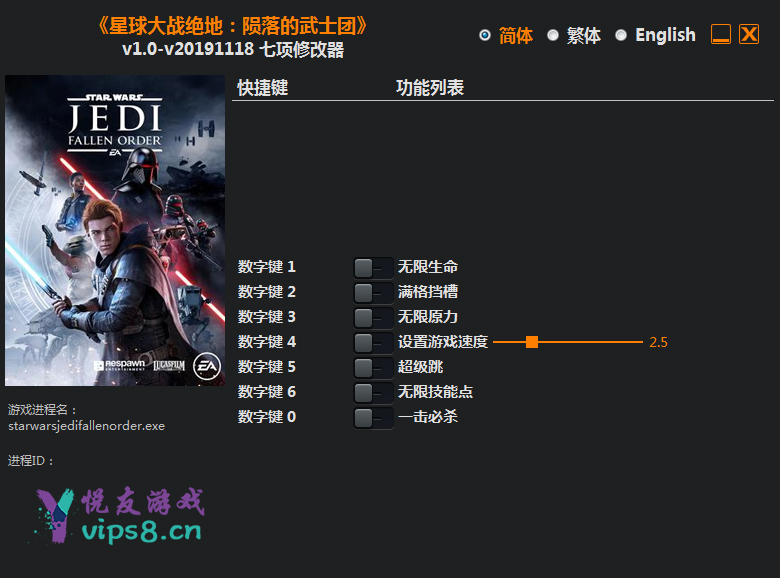Toggle 设置游戏速度 switch
Image resolution: width=780 pixels, height=578 pixels.
click(373, 342)
